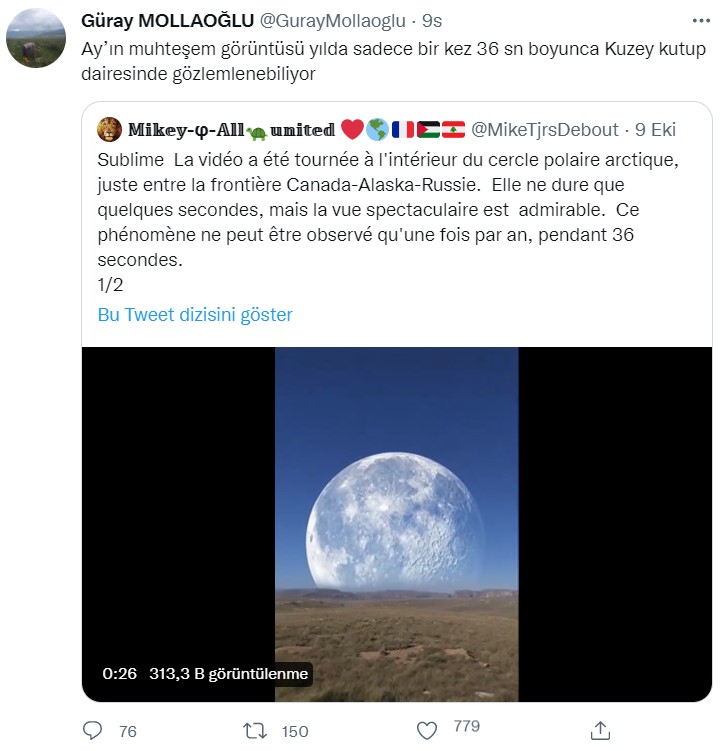The width and height of the screenshot is (726, 751).
Task: Click 'Bu Tweet dizisini göster' link
Action: click(195, 314)
